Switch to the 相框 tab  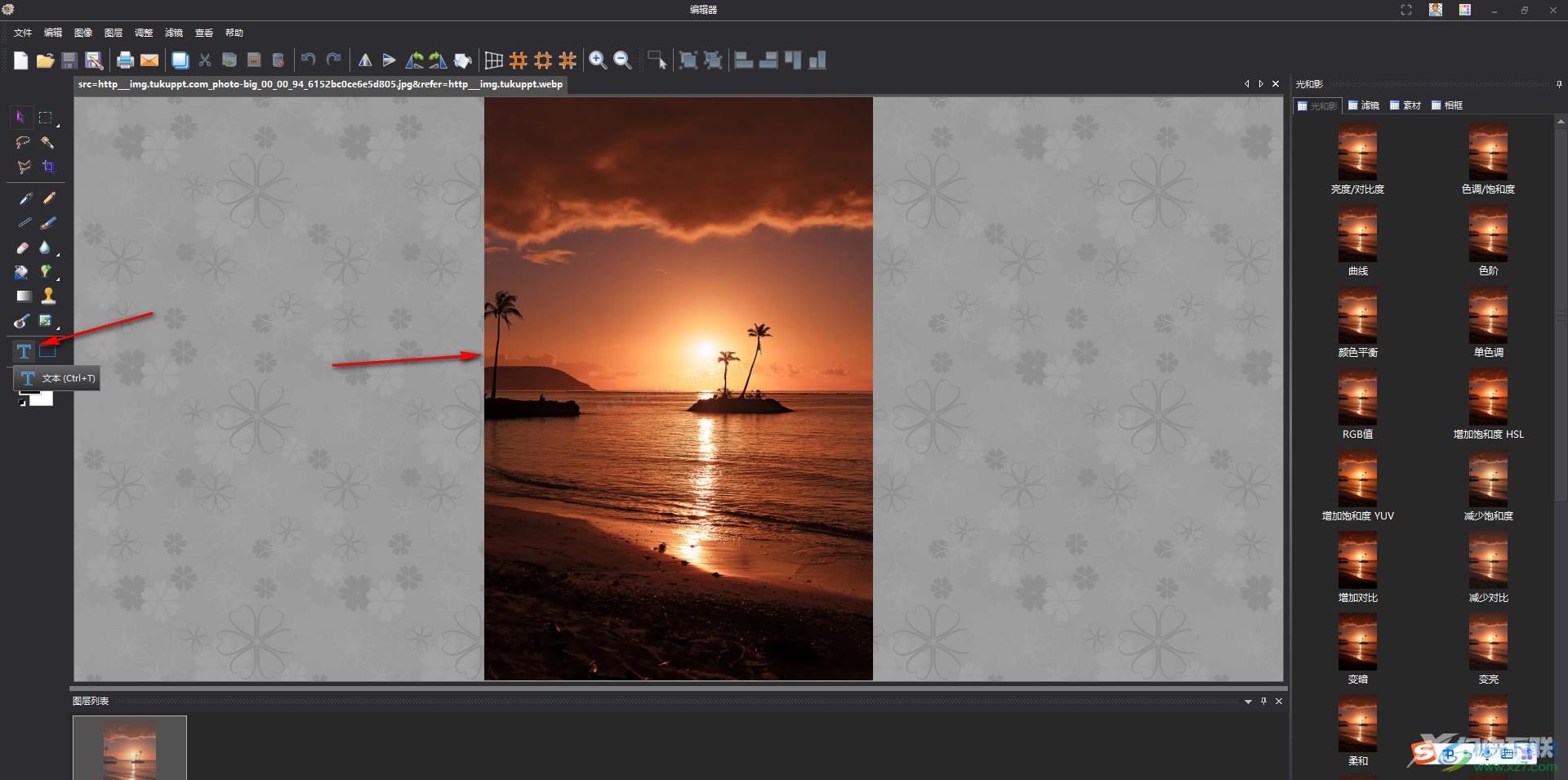tap(1447, 105)
